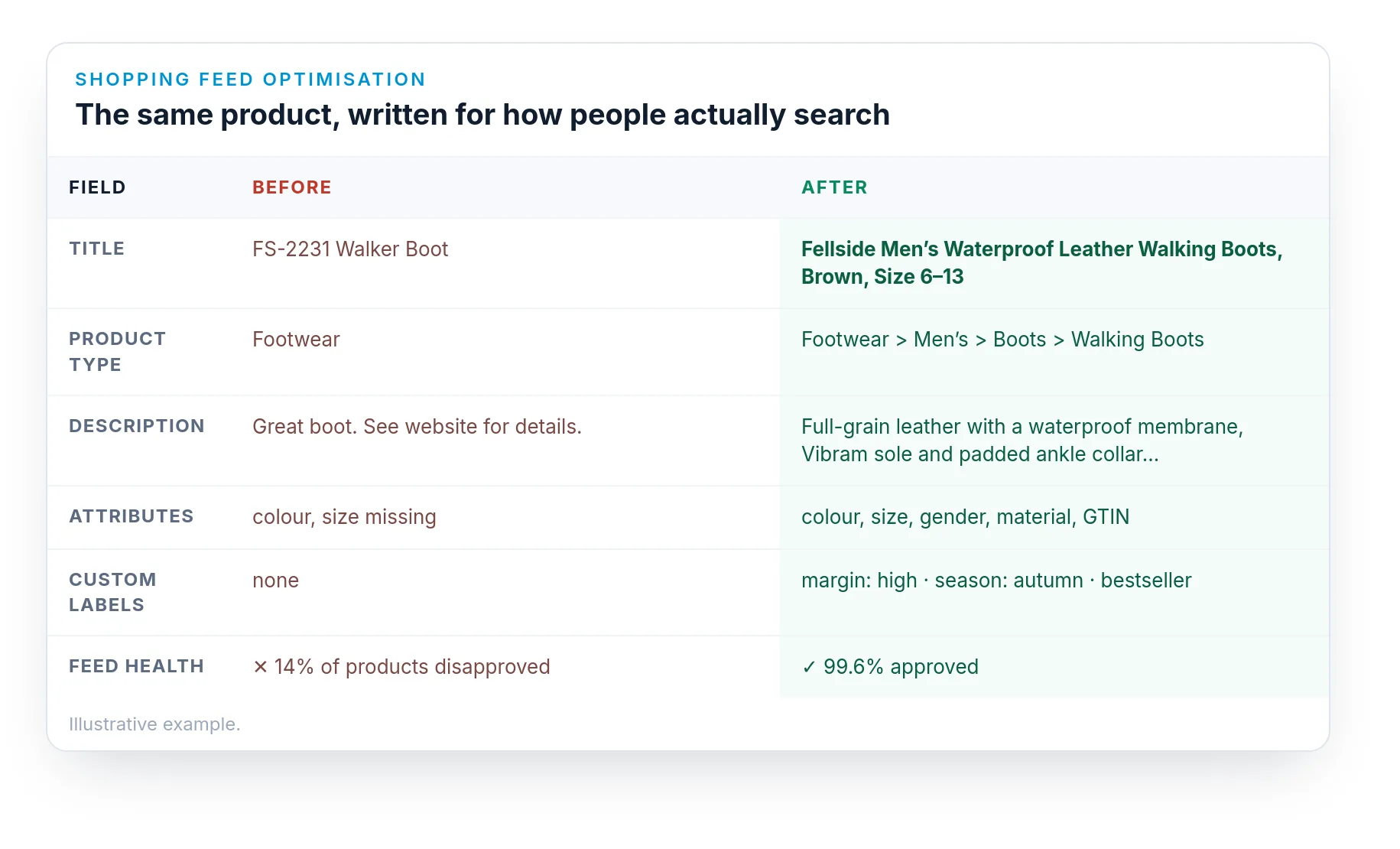Select "Great boot. See website for details."
This screenshot has width=1400, height=849.
417,427
